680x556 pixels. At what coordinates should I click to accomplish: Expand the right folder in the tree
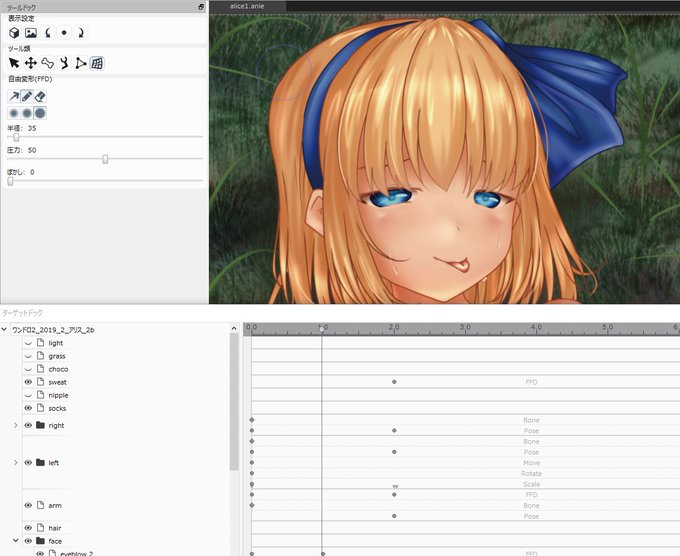click(x=16, y=425)
